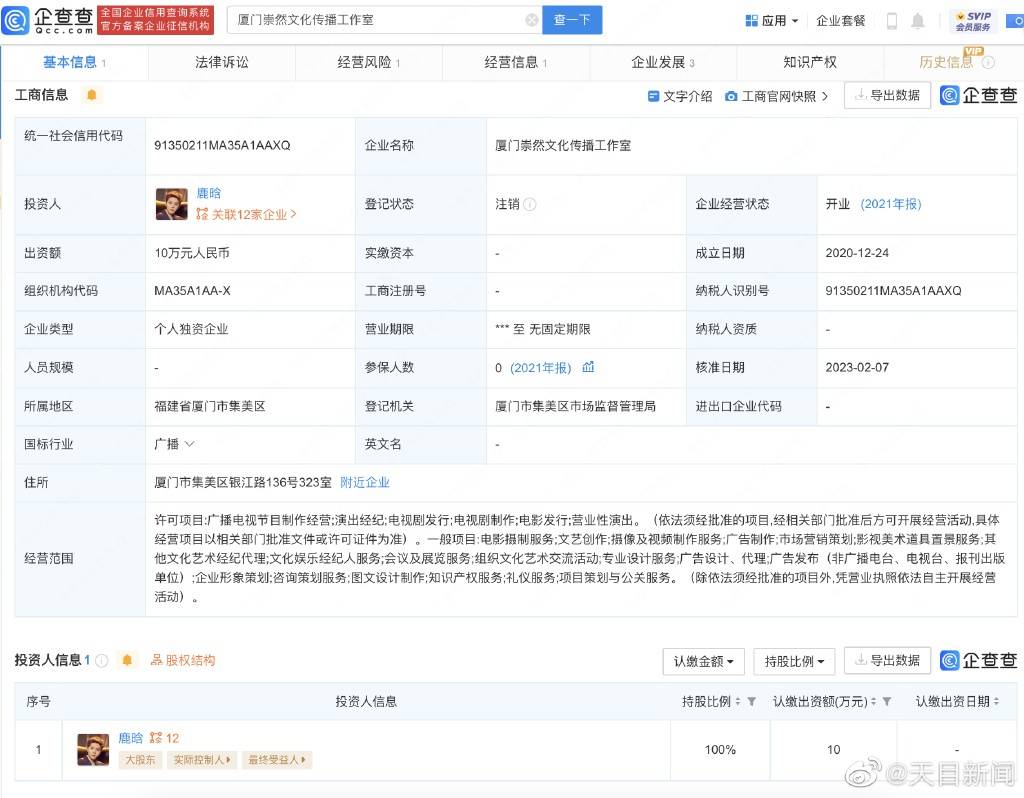Image resolution: width=1024 pixels, height=798 pixels.
Task: Click the info icon beside 注销 status
Action: [530, 204]
